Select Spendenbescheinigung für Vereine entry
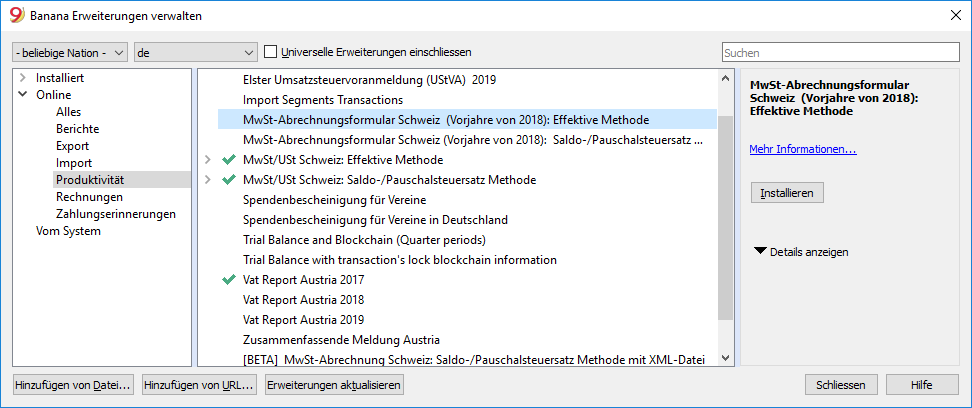This screenshot has width=972, height=408. coord(335,200)
